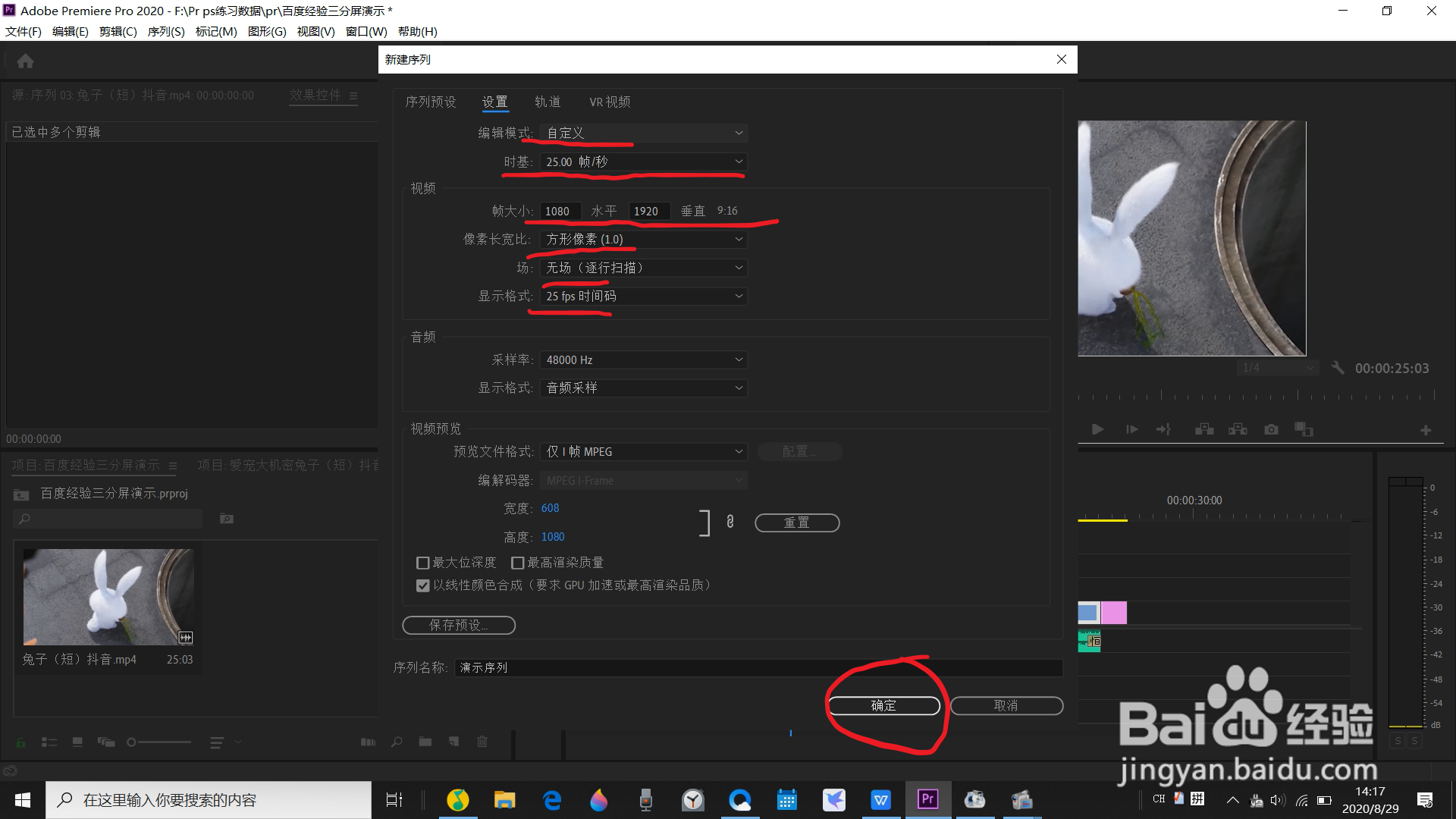Click the chain link icon beside width/height
The image size is (1456, 819).
pos(730,522)
